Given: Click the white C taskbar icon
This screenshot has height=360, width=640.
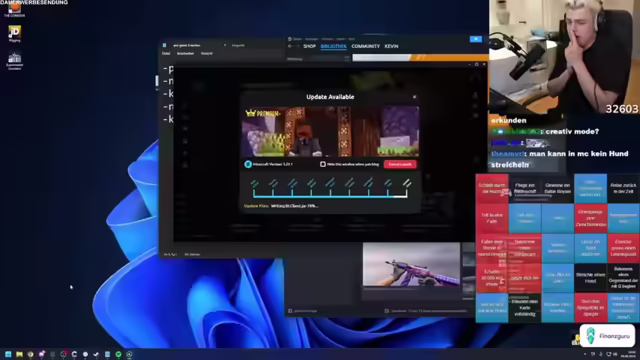Looking at the screenshot, I should [74, 354].
